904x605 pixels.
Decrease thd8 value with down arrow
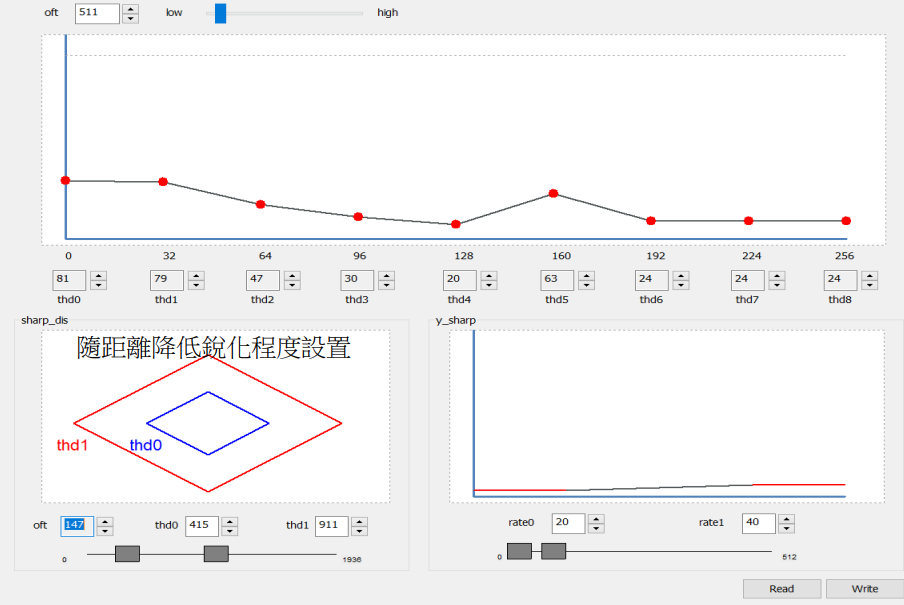click(871, 285)
